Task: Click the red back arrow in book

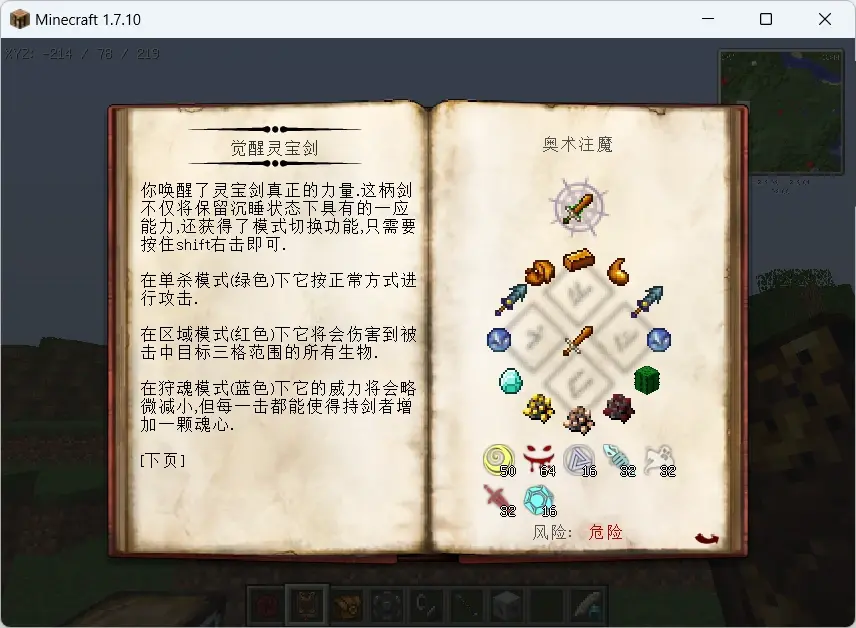Action: [707, 538]
